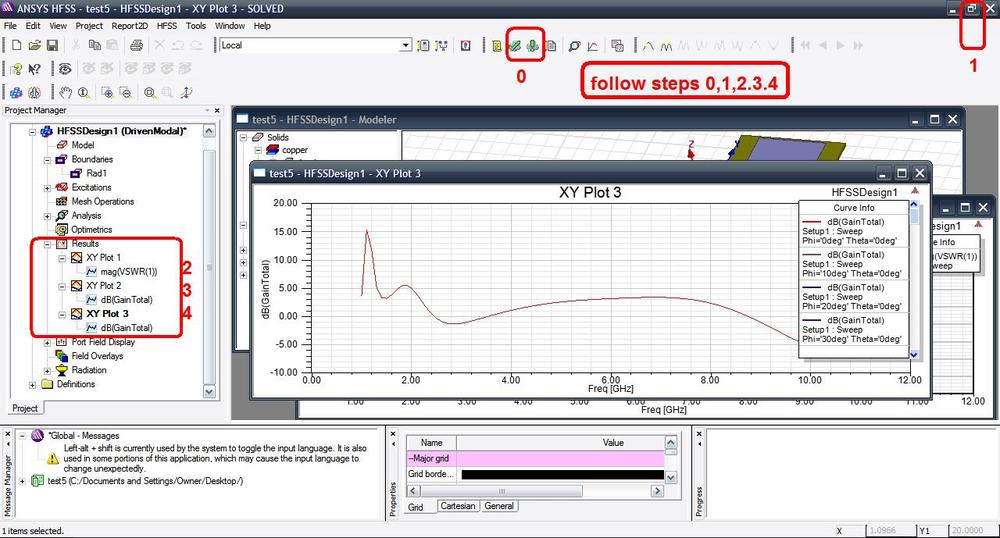Click the yellow list icon left of Validate

click(x=497, y=46)
